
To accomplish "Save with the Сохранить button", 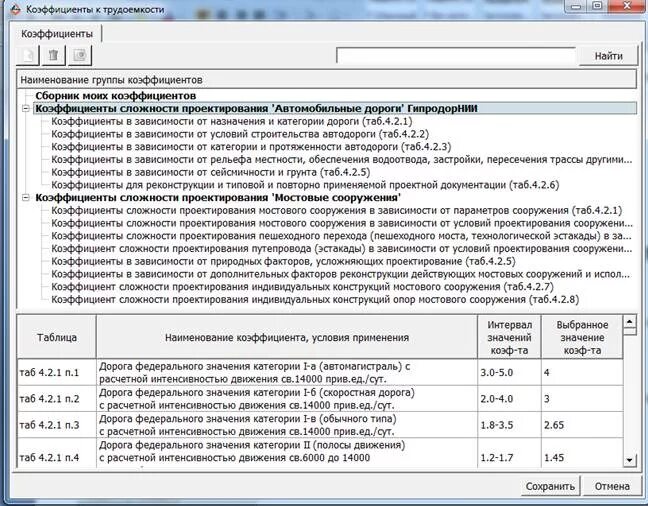I will [x=550, y=486].
